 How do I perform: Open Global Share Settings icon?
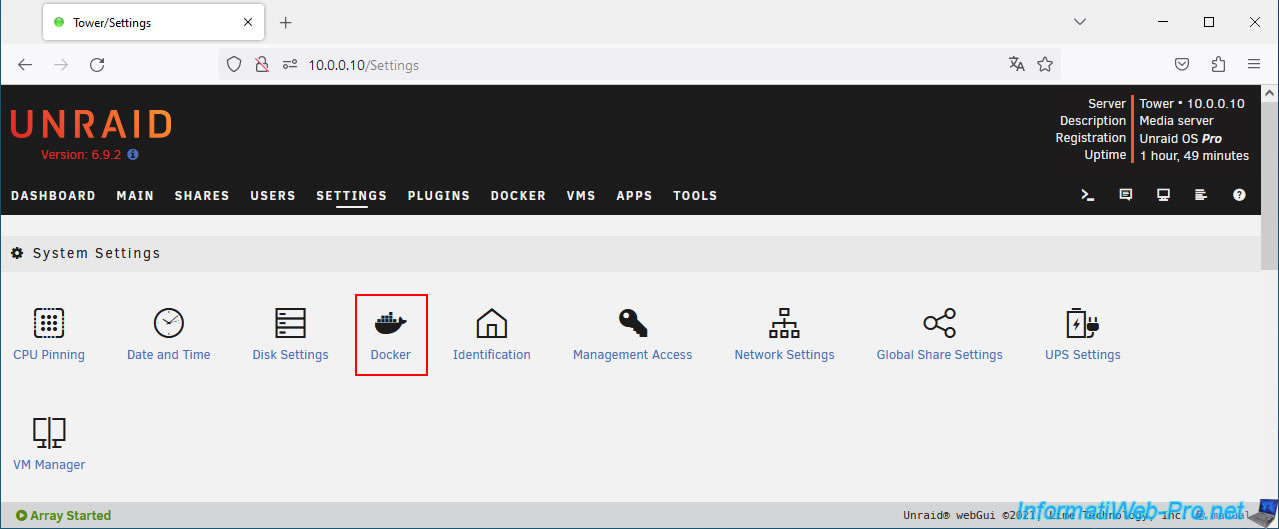[x=939, y=323]
